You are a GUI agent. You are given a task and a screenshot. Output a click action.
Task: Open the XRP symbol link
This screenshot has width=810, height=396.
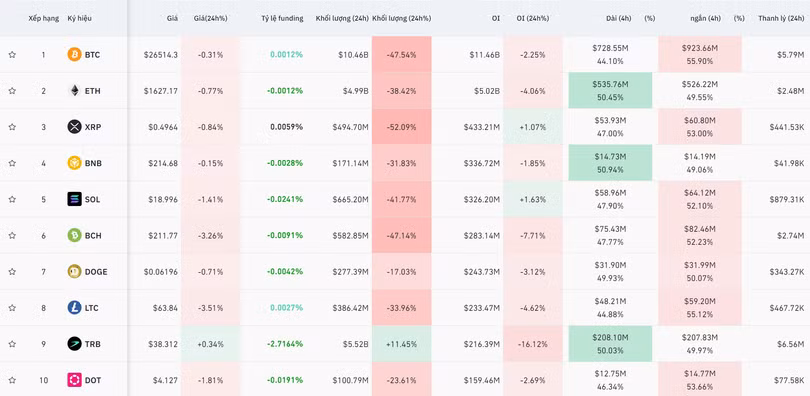click(x=92, y=127)
